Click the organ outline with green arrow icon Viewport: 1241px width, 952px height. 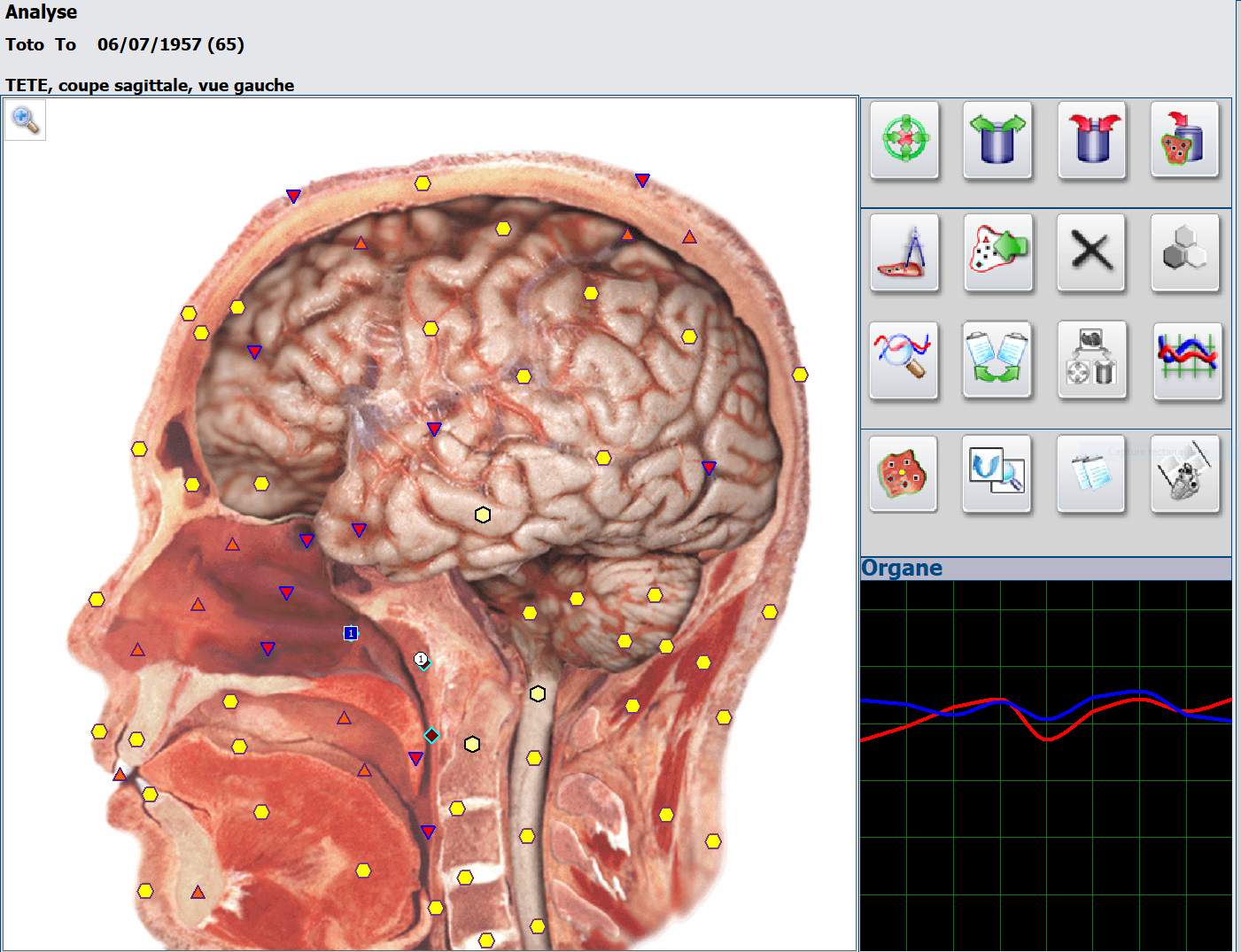click(x=998, y=252)
